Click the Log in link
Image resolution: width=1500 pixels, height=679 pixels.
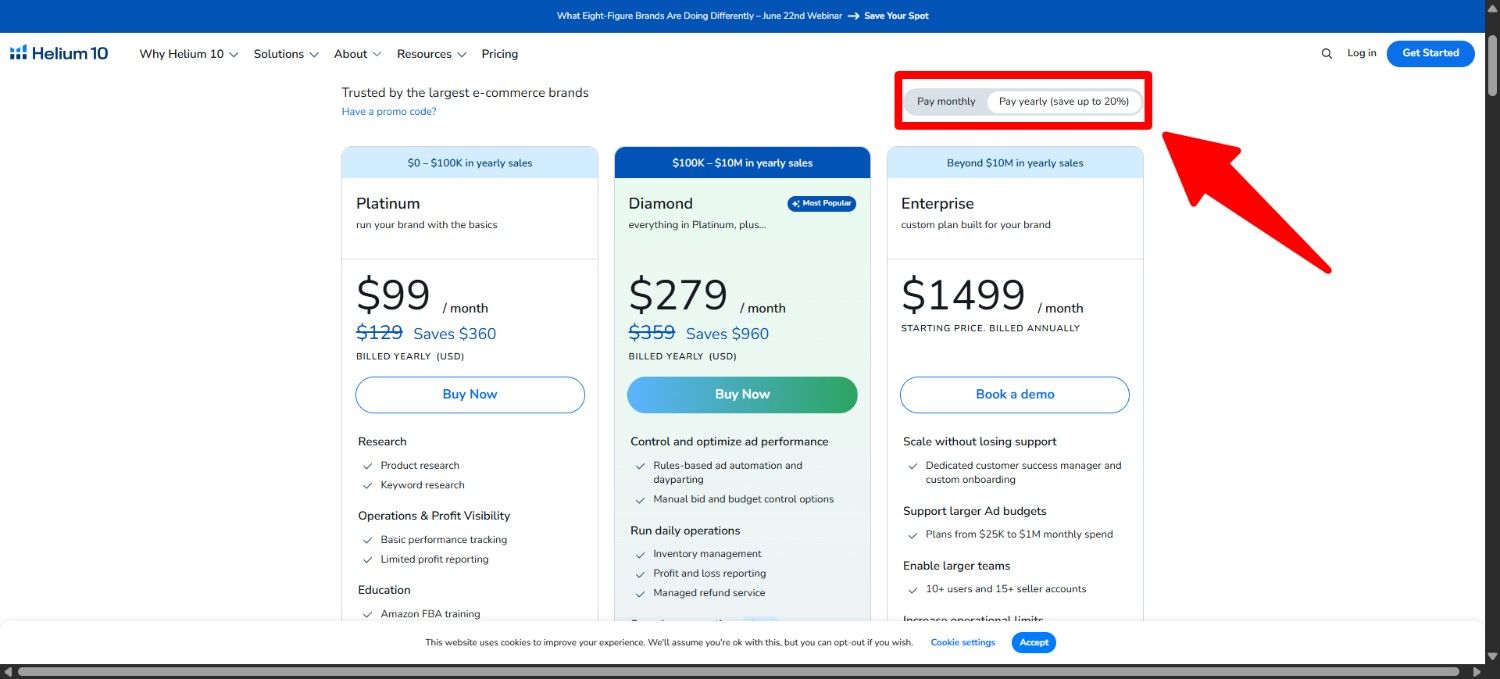(1361, 53)
